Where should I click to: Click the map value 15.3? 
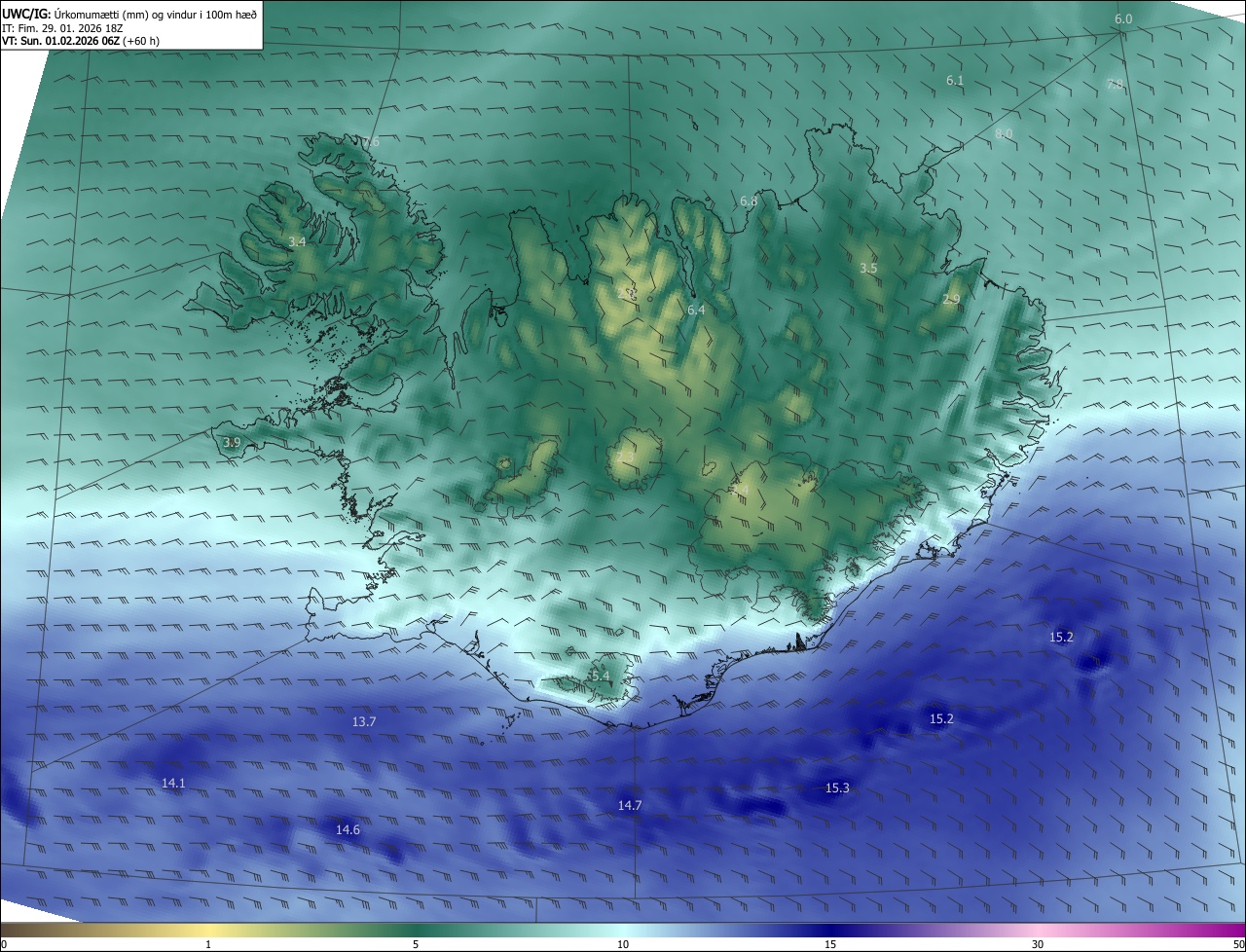[x=837, y=788]
